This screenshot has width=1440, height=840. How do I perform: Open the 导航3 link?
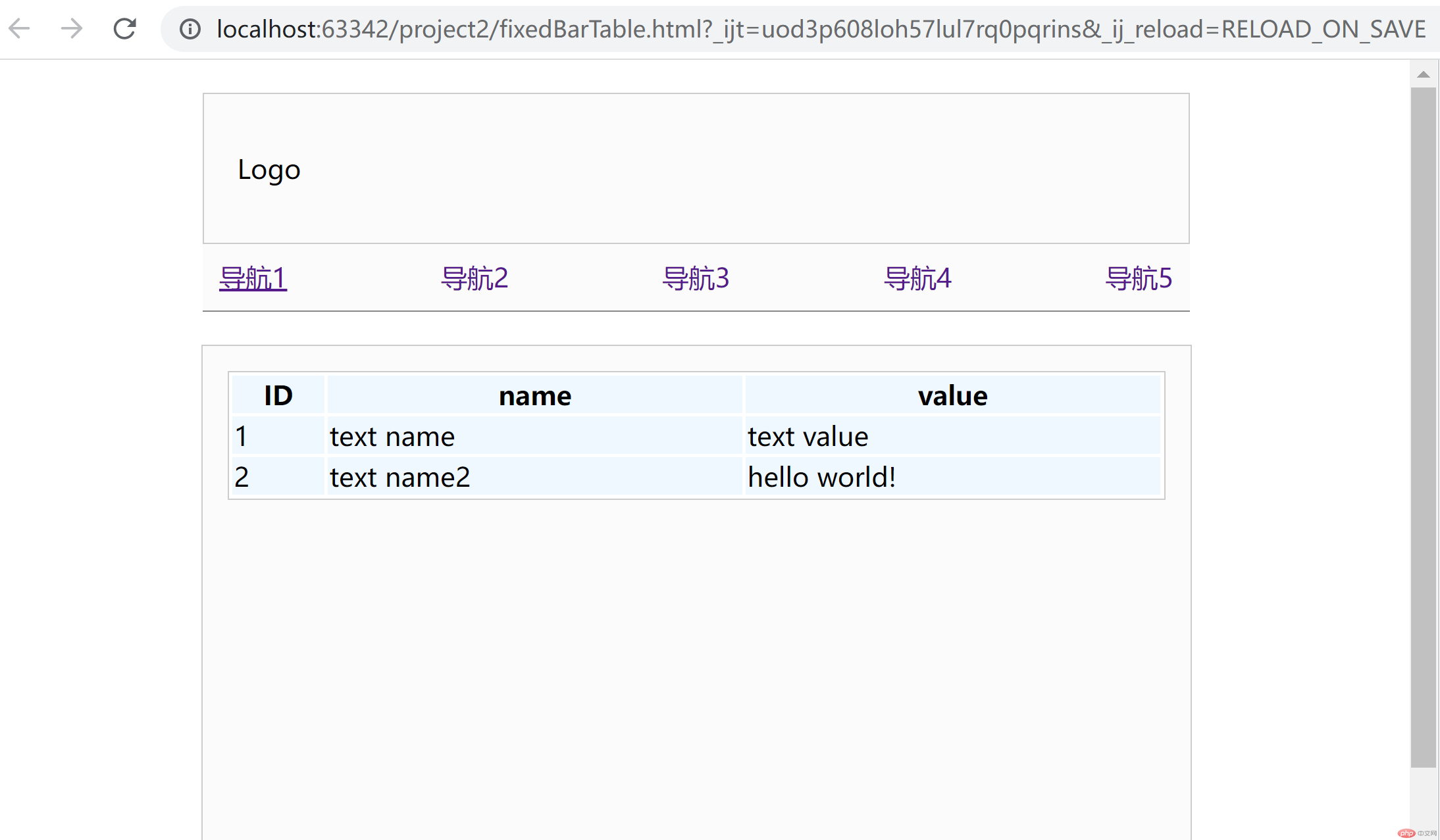click(x=696, y=278)
